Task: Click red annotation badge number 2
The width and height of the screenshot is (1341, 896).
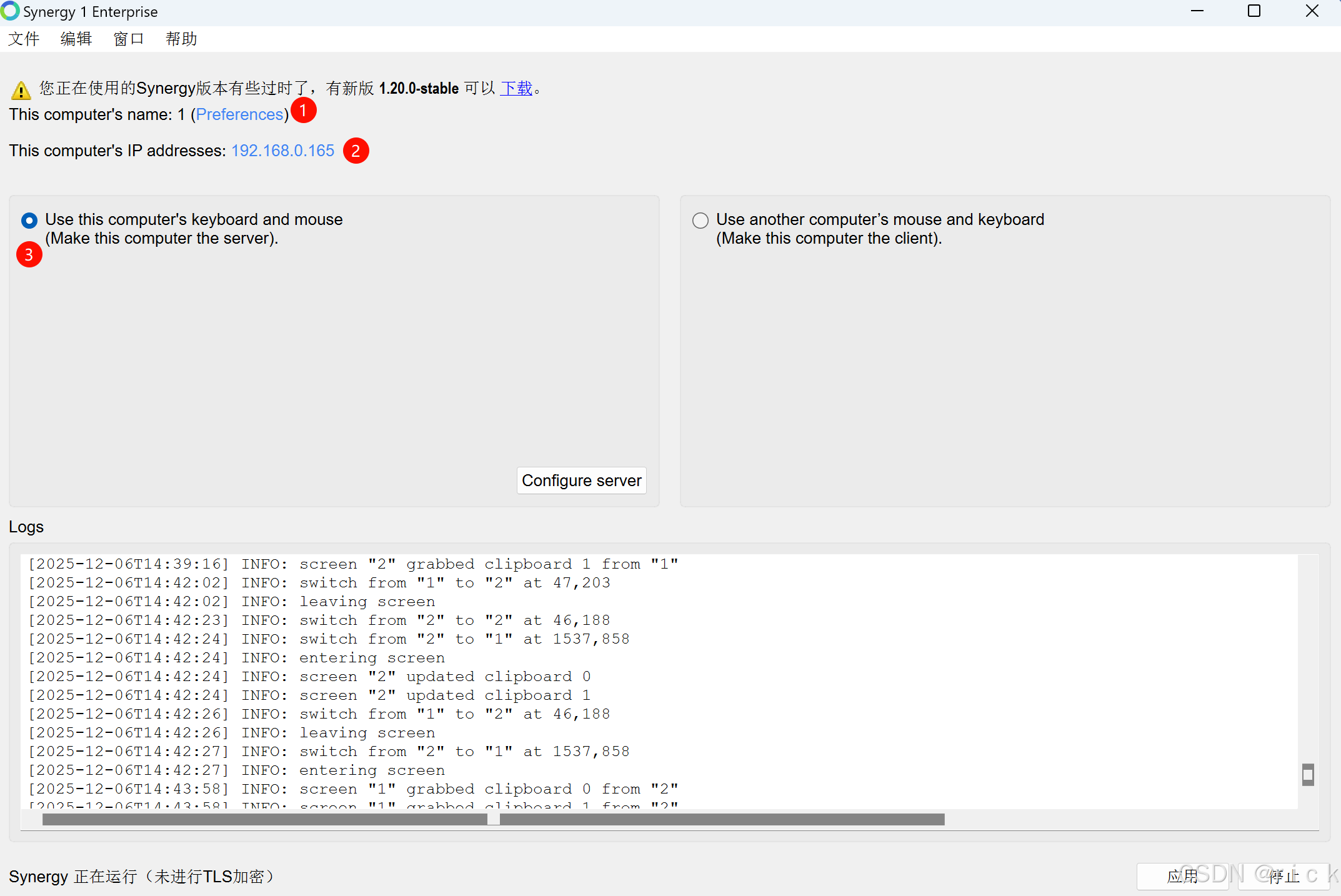Action: [x=356, y=151]
